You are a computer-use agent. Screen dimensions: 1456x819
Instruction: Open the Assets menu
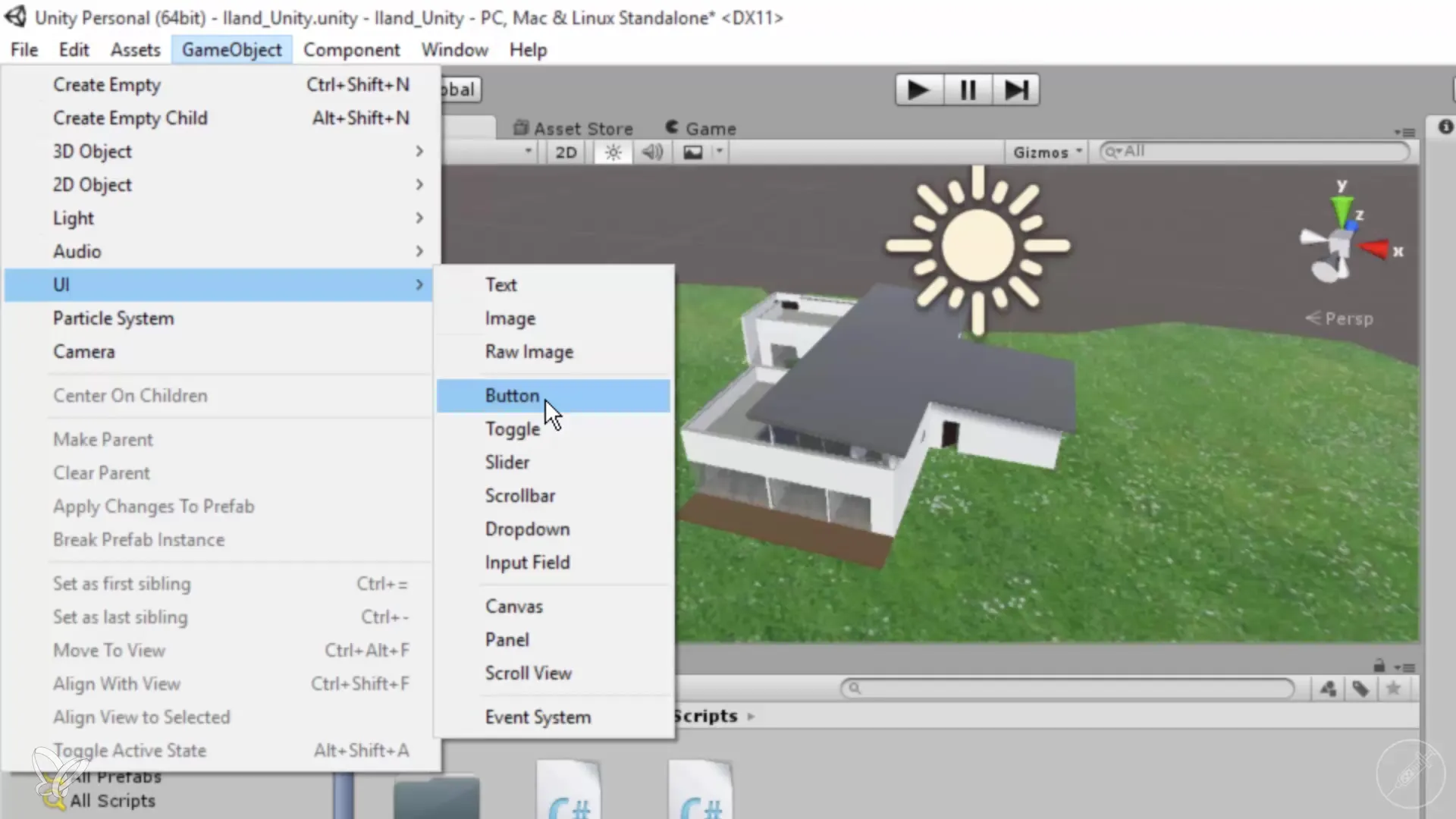135,50
